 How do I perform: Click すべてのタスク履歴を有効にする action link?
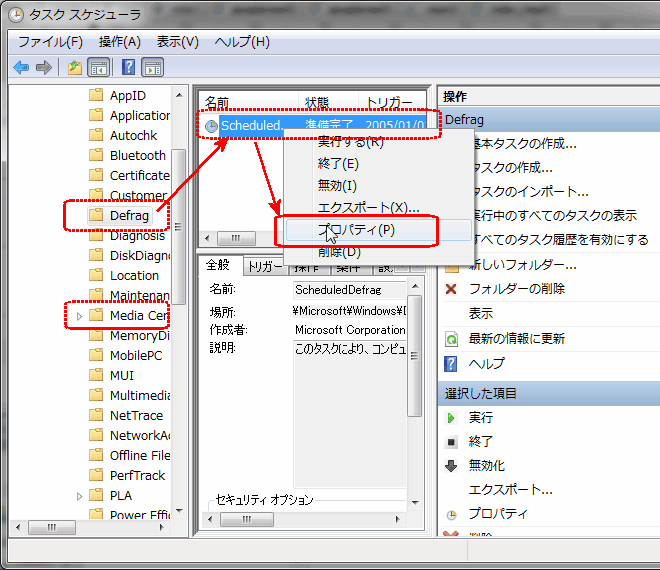558,240
